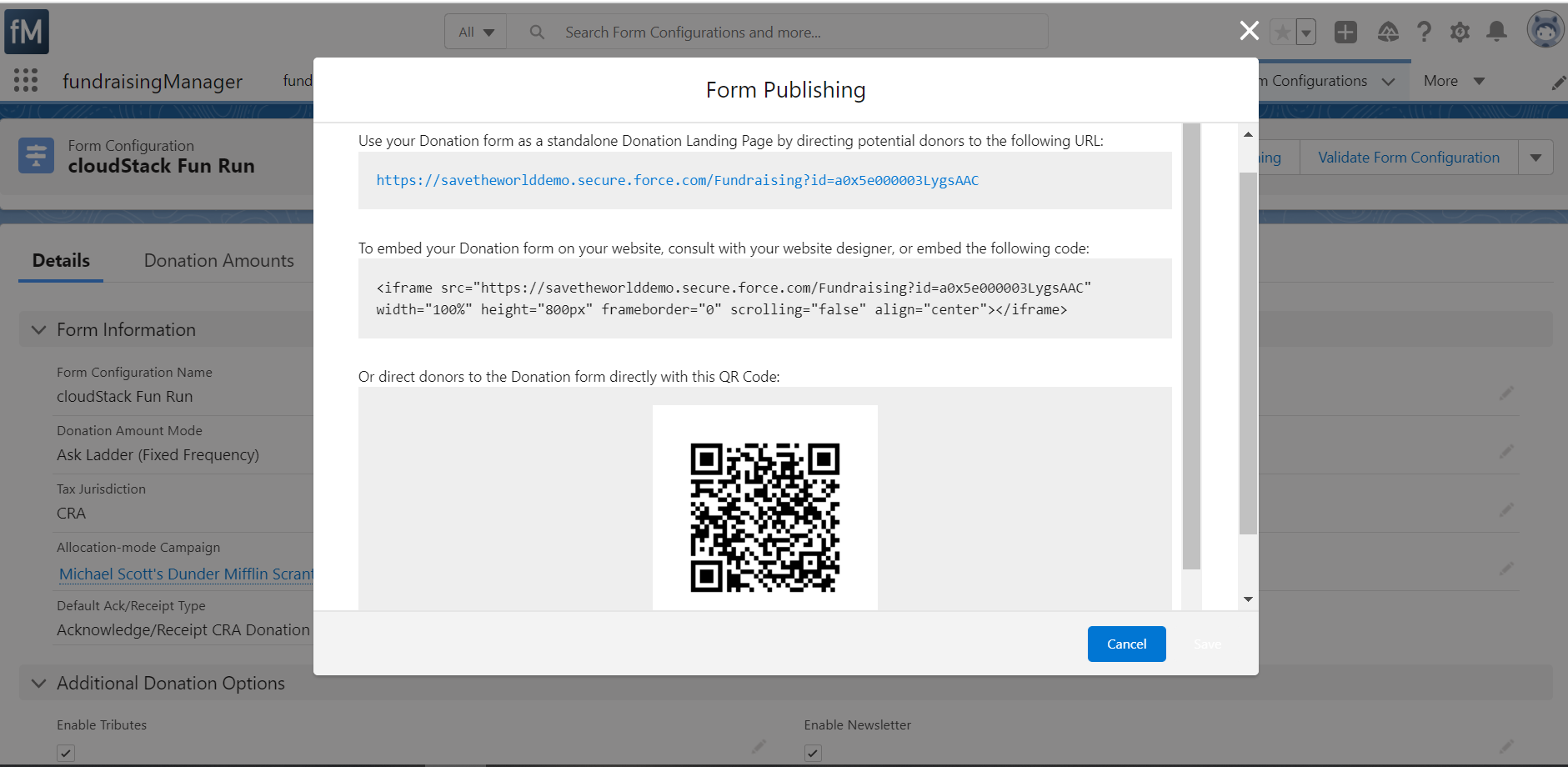The image size is (1568, 767).
Task: Open the Salesforce help question mark
Action: (x=1424, y=32)
